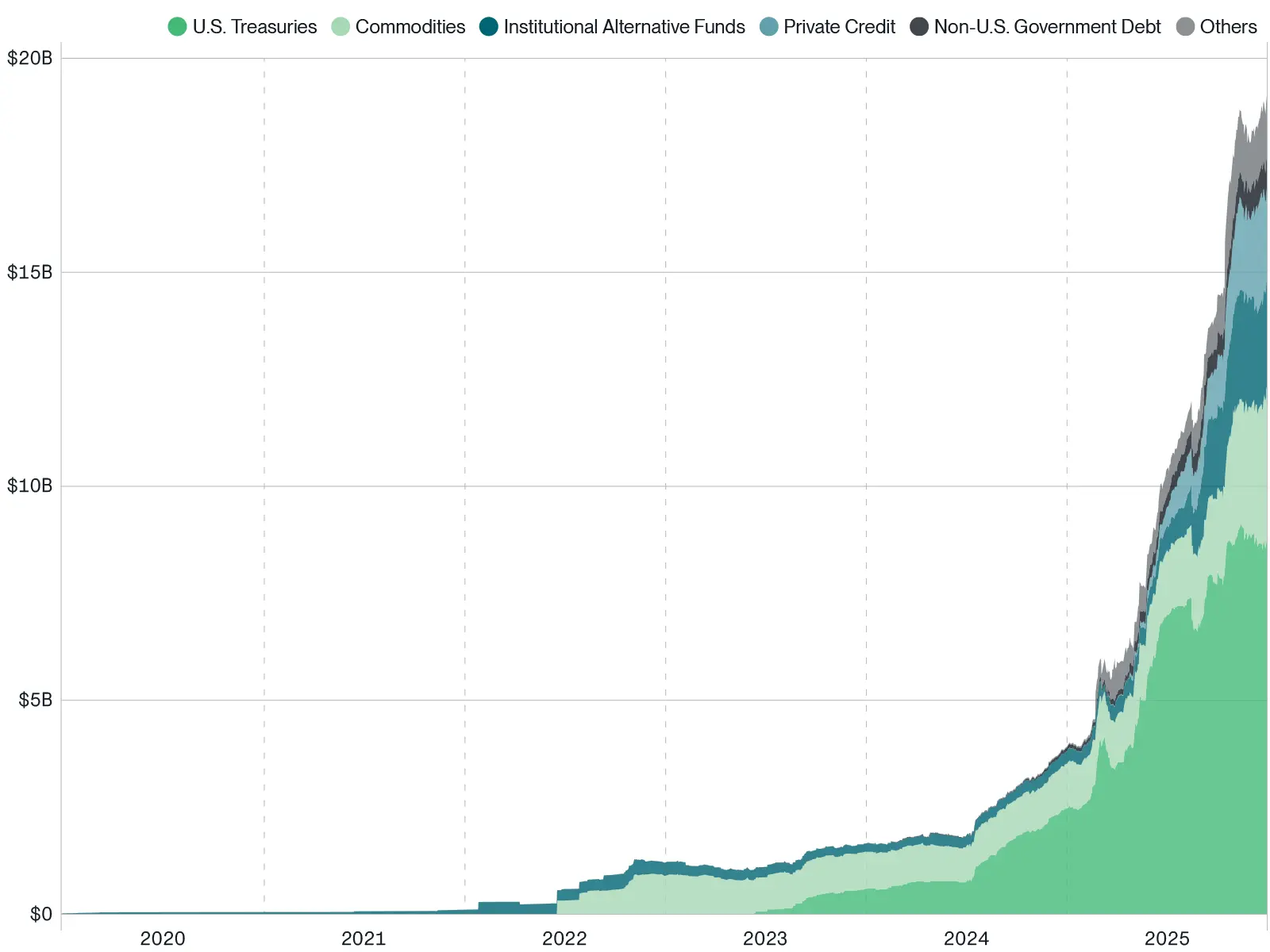Select the dark green U.S. Treasuries swatch
Screen dimensions: 1270x952
pyautogui.click(x=175, y=26)
